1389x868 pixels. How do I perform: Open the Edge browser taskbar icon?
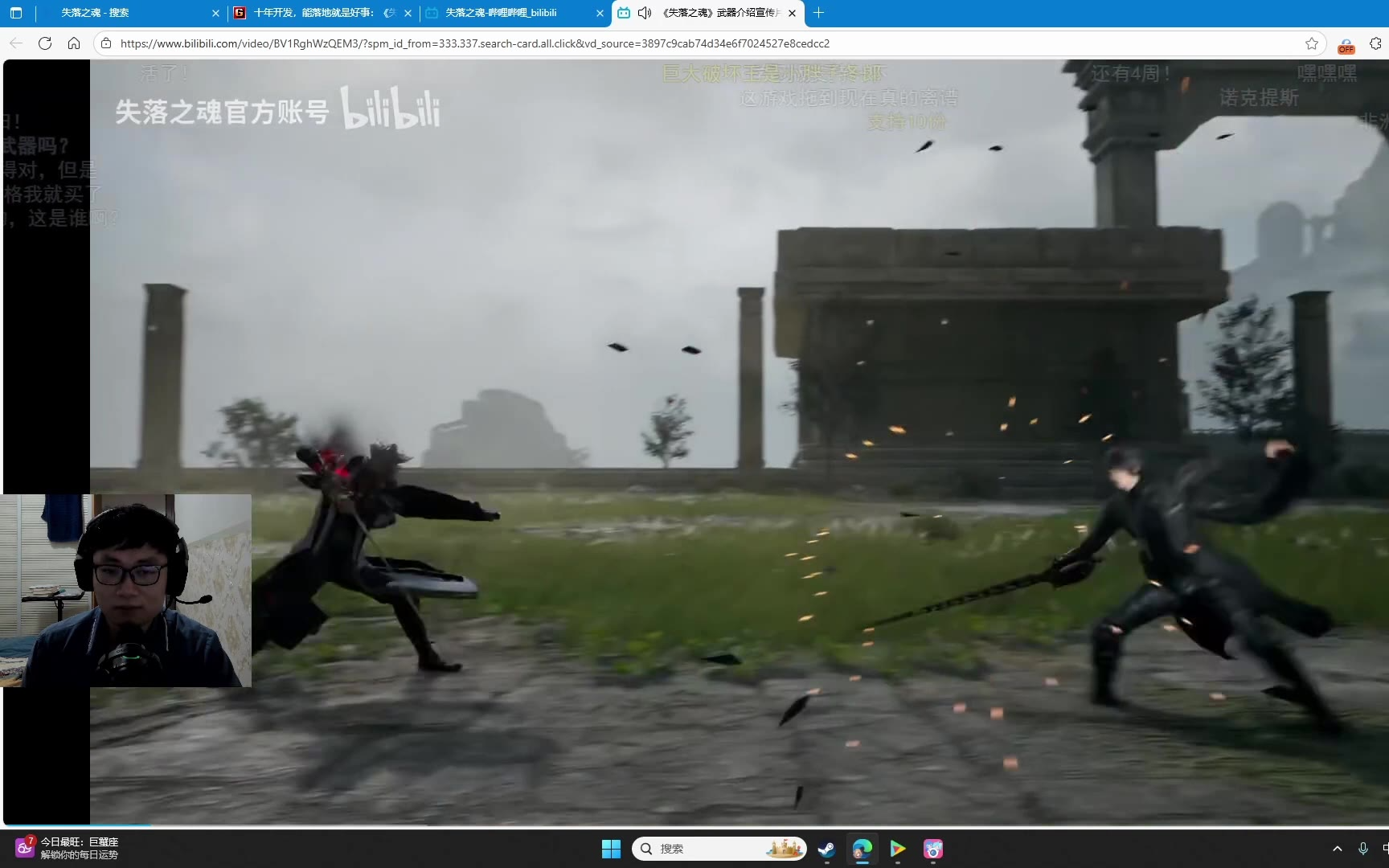click(x=862, y=849)
